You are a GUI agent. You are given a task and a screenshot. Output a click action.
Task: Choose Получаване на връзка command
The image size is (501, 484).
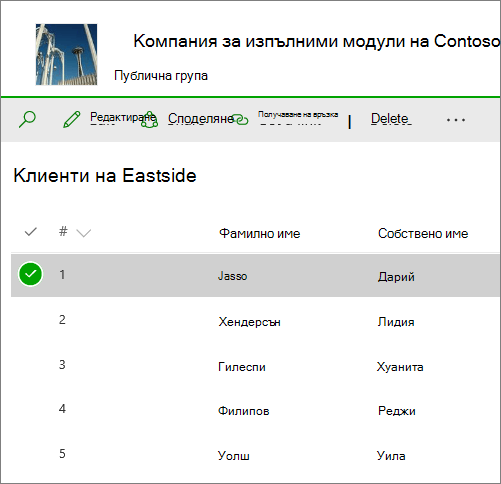298,115
